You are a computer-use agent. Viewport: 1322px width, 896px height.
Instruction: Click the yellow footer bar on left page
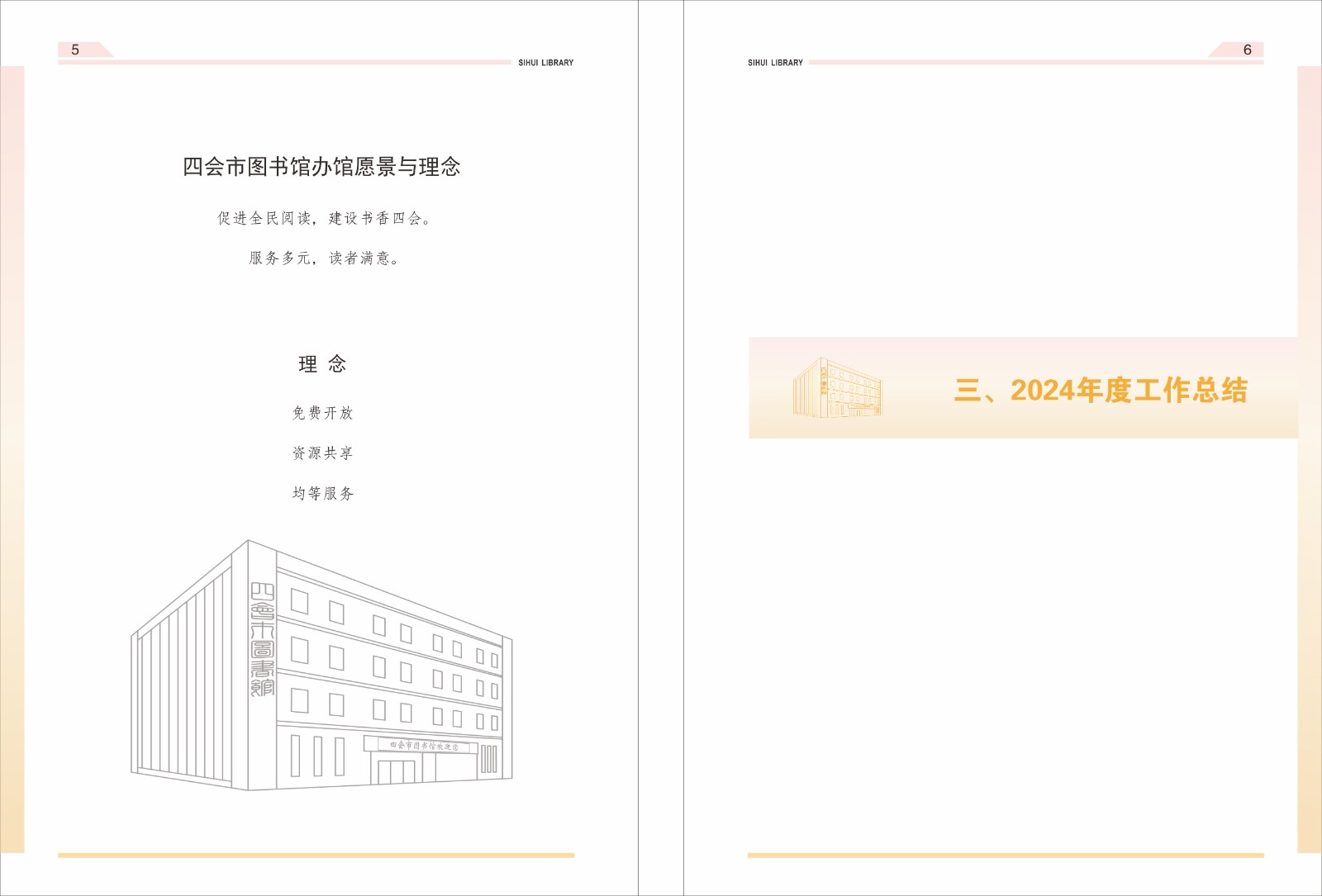pos(316,856)
